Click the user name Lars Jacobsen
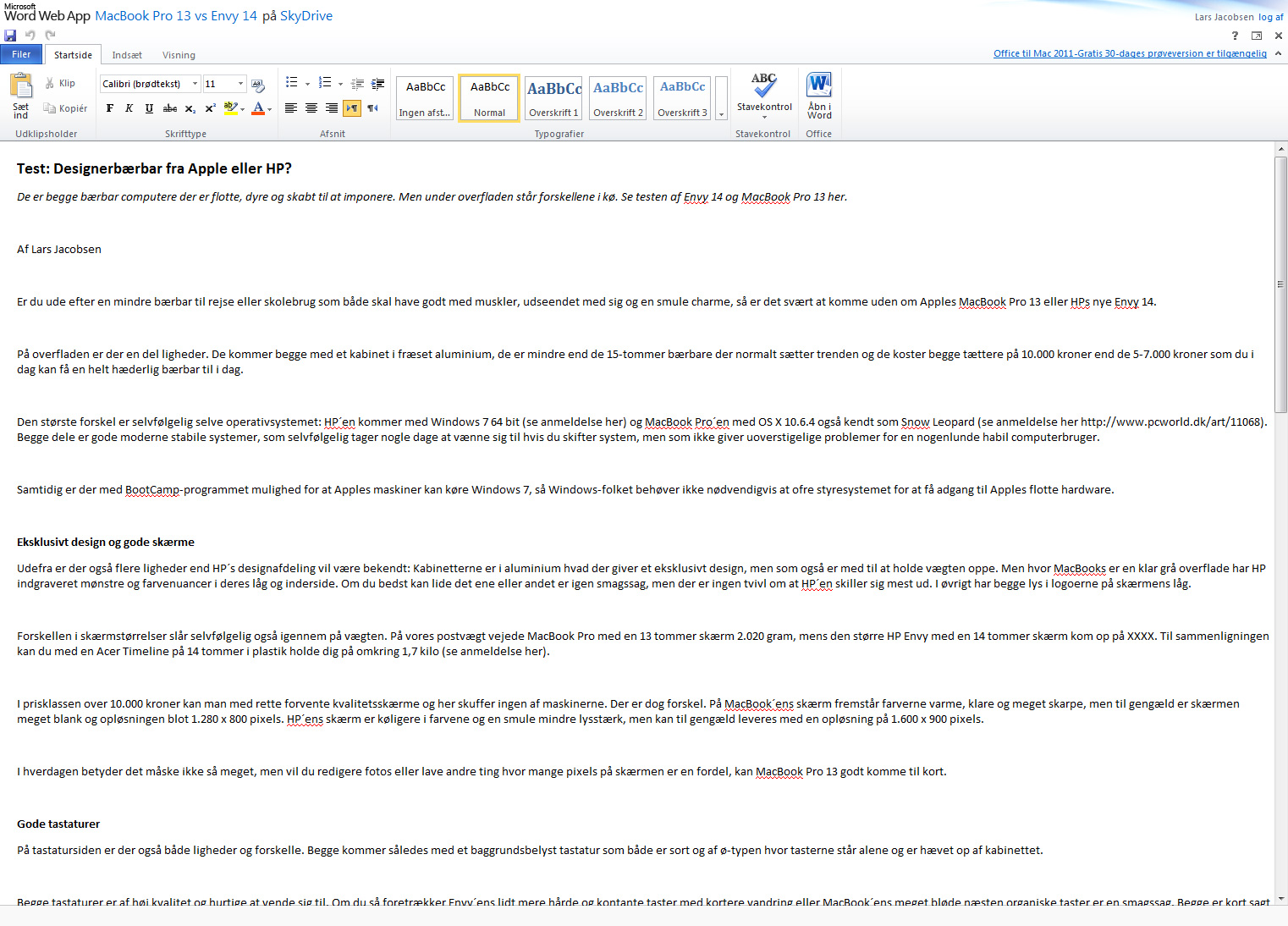This screenshot has height=926, width=1288. pyautogui.click(x=1225, y=17)
